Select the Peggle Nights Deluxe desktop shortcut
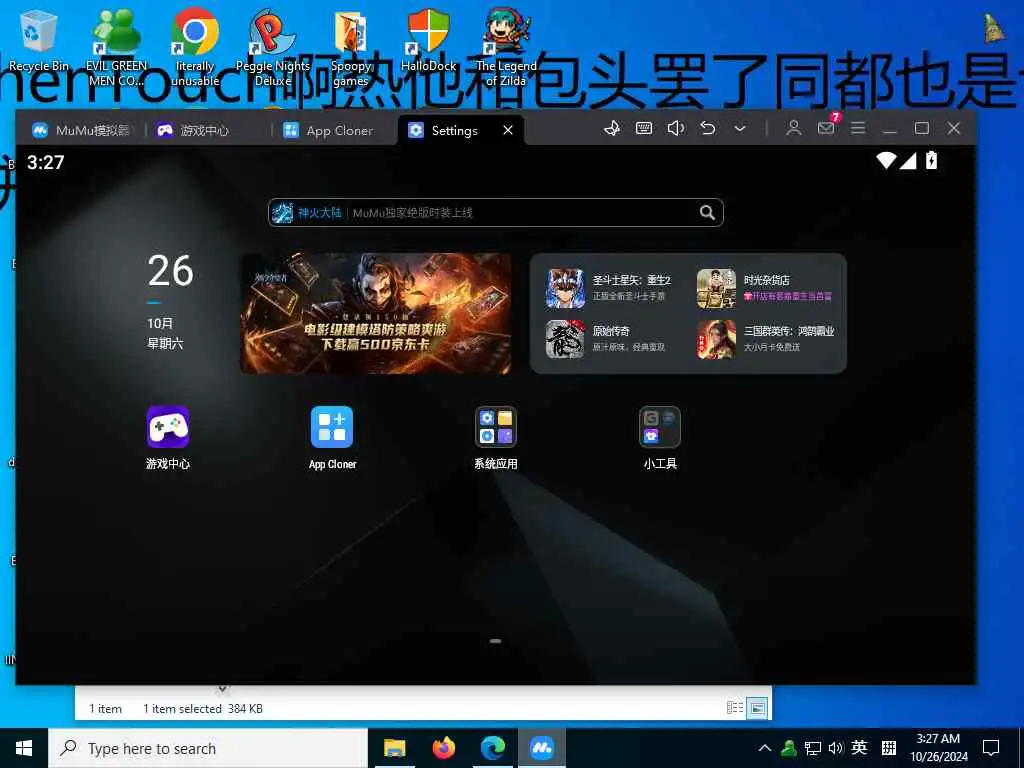The image size is (1024, 768). pos(273,47)
